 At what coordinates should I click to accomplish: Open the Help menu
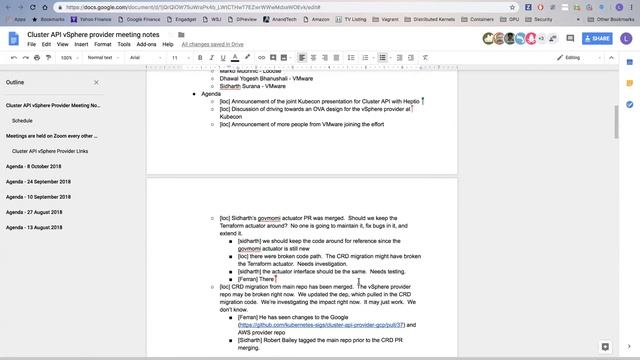coord(168,44)
